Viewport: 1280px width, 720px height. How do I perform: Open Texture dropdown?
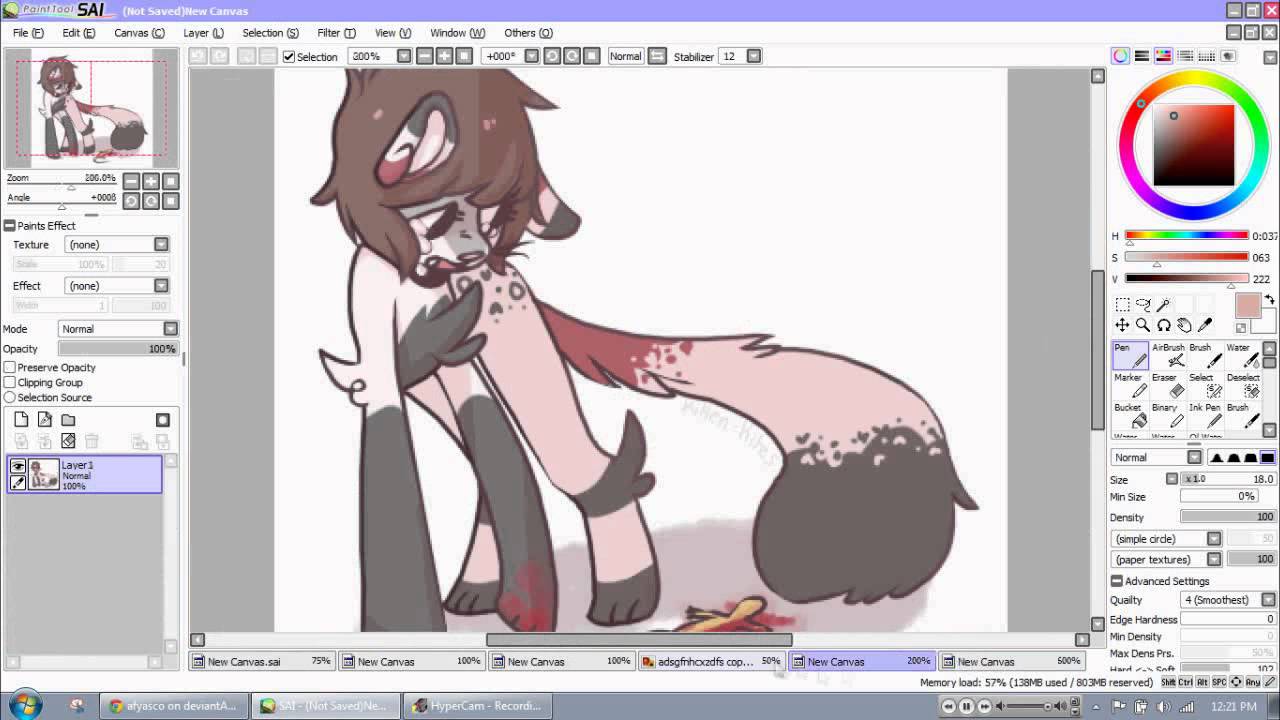[117, 244]
